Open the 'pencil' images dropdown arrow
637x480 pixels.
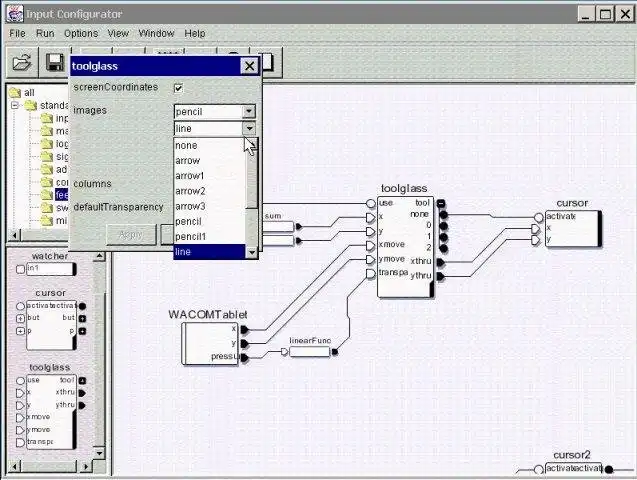coord(249,111)
